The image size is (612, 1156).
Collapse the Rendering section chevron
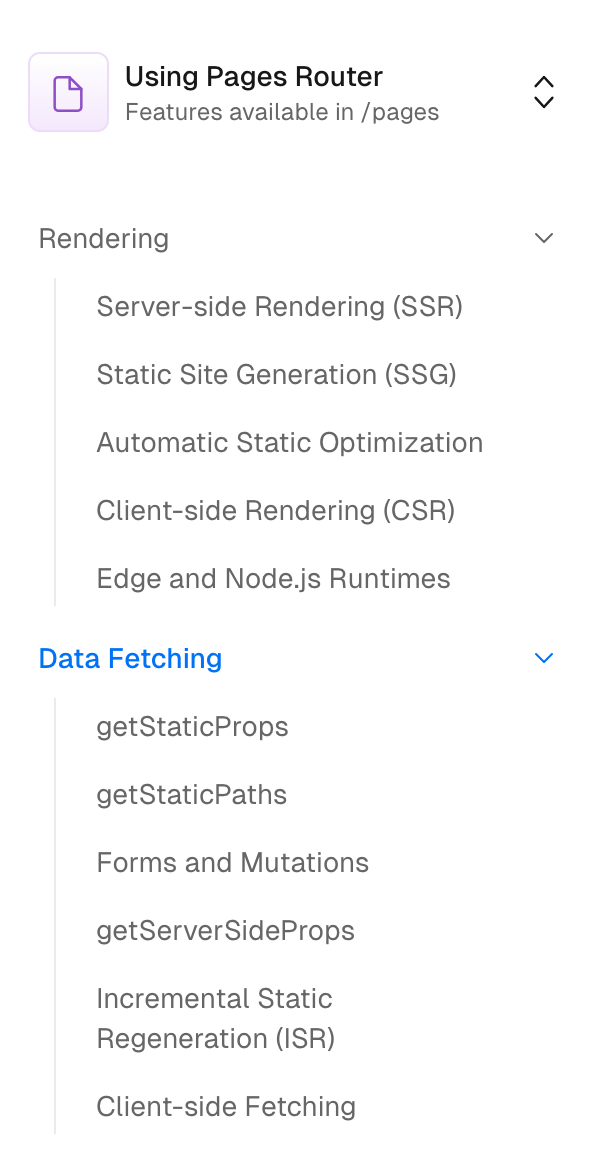[x=544, y=238]
